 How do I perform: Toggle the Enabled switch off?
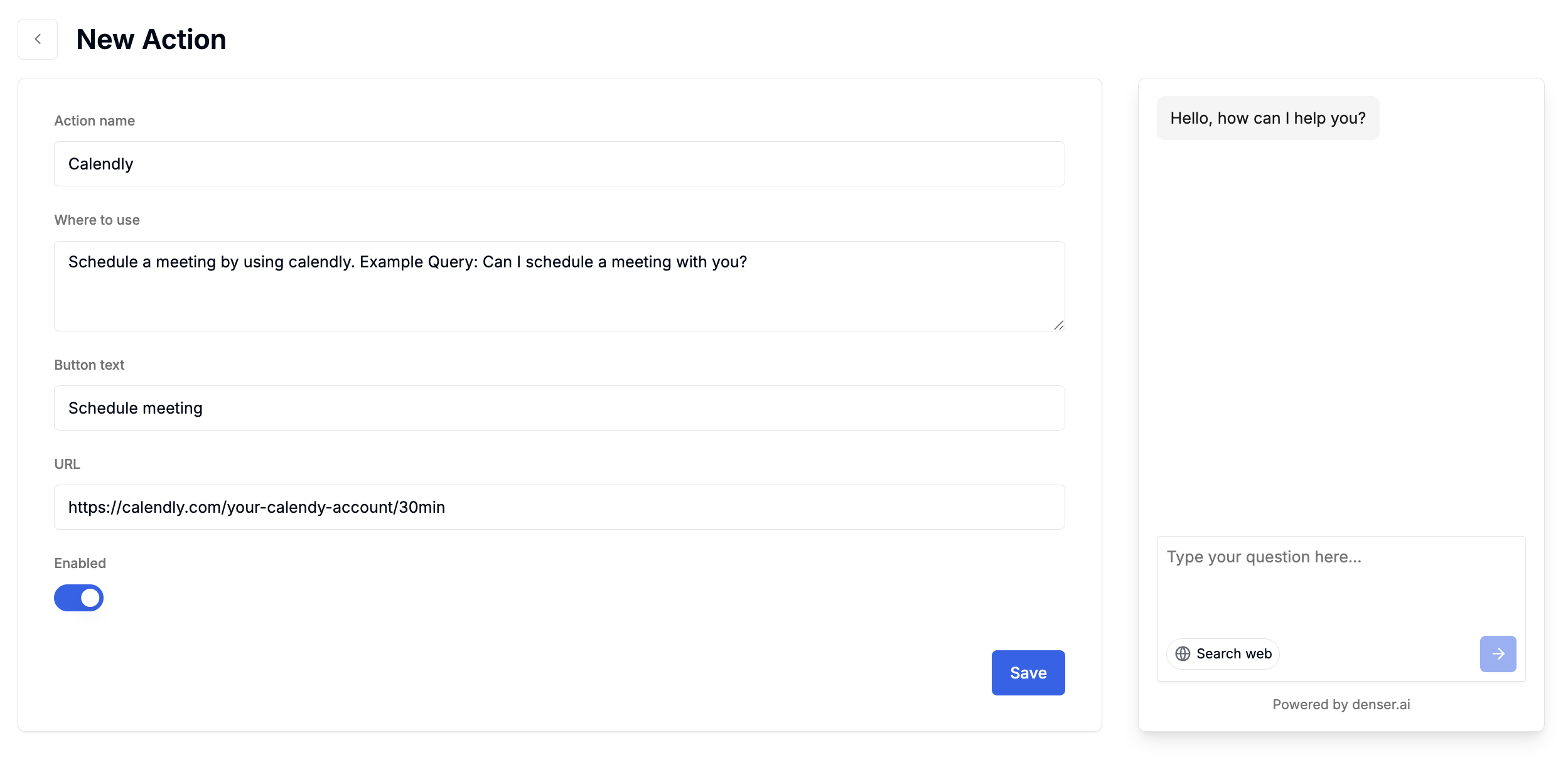click(x=78, y=598)
